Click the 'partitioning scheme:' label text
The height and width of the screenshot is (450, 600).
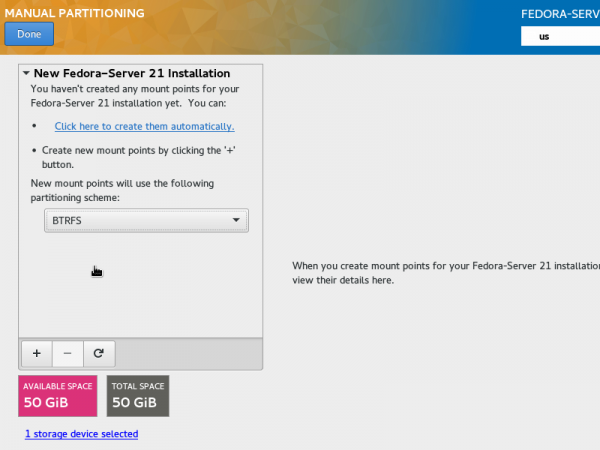point(75,198)
